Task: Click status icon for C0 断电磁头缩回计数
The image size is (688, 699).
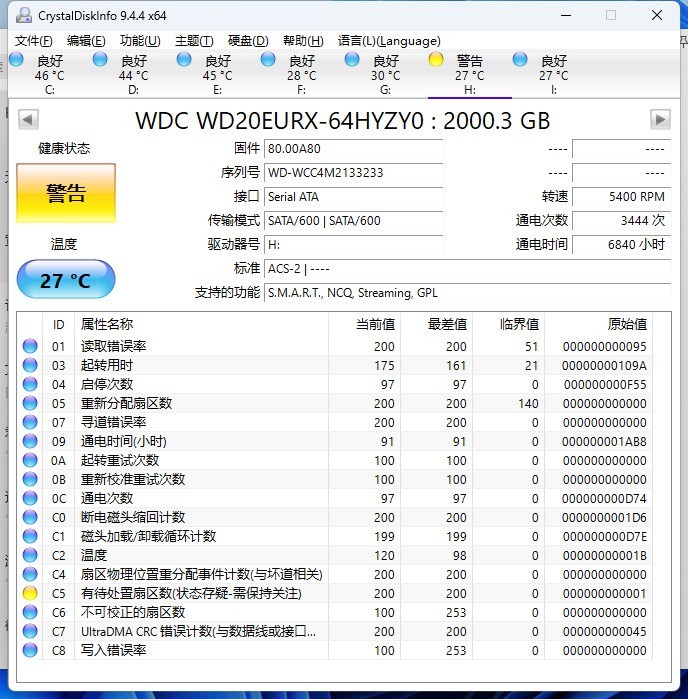Action: click(x=30, y=518)
